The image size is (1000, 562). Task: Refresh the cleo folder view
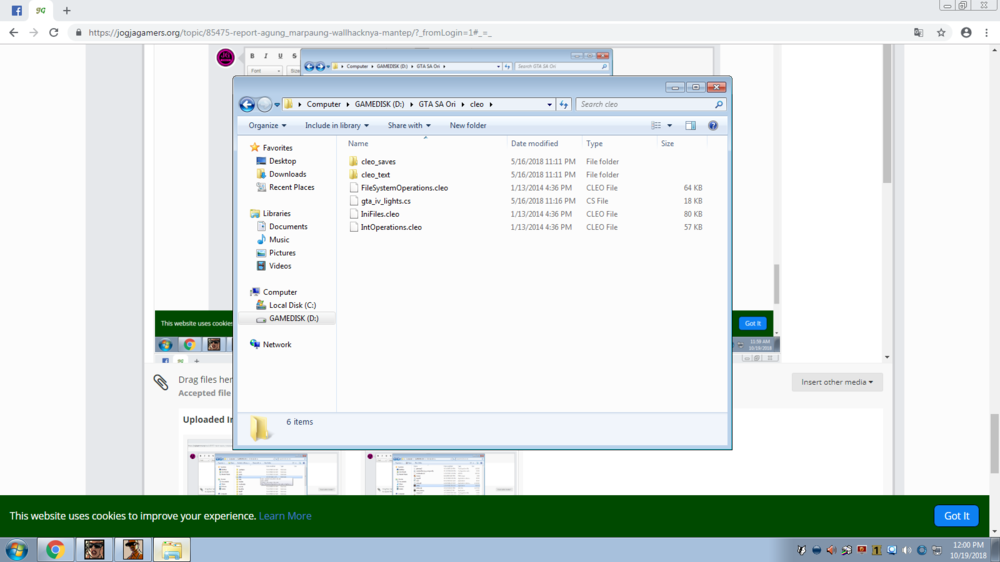pyautogui.click(x=564, y=104)
